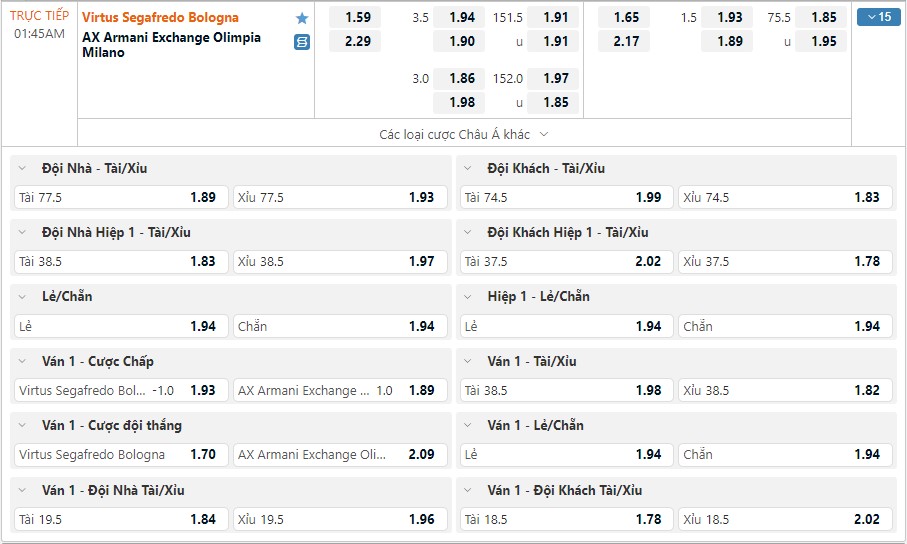The width and height of the screenshot is (907, 544).
Task: Click under 151.5 odds 1.91
Action: click(x=553, y=42)
